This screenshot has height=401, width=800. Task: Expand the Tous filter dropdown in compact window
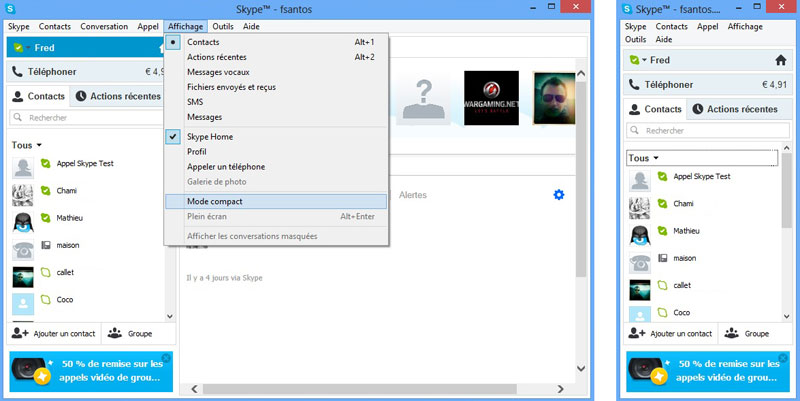tap(656, 158)
